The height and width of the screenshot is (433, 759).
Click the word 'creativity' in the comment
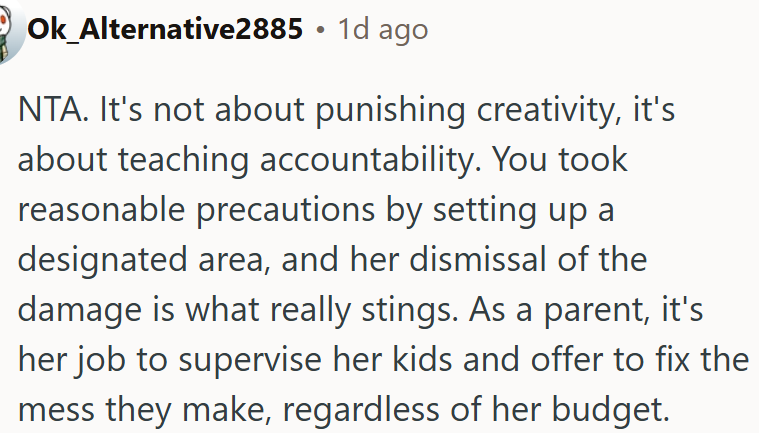coord(548,112)
